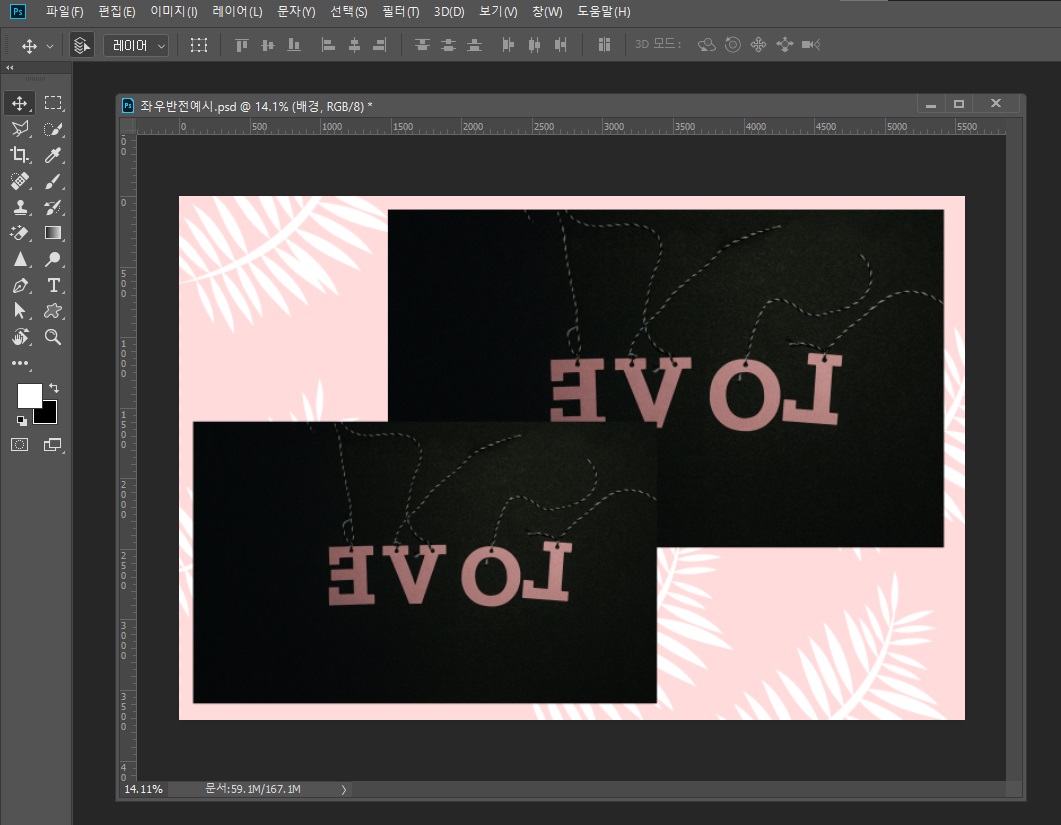1061x825 pixels.
Task: Distribute top edges of layers
Action: 422,45
